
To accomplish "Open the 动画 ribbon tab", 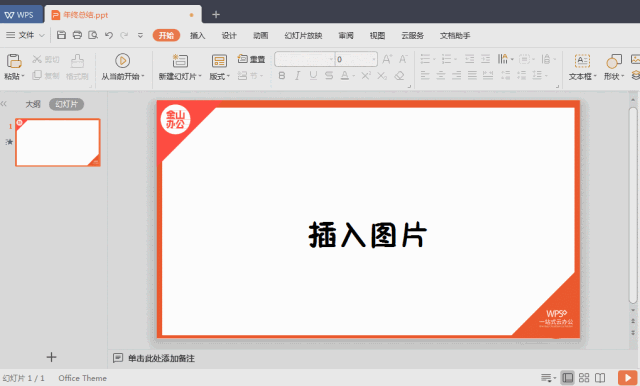I will click(x=260, y=35).
